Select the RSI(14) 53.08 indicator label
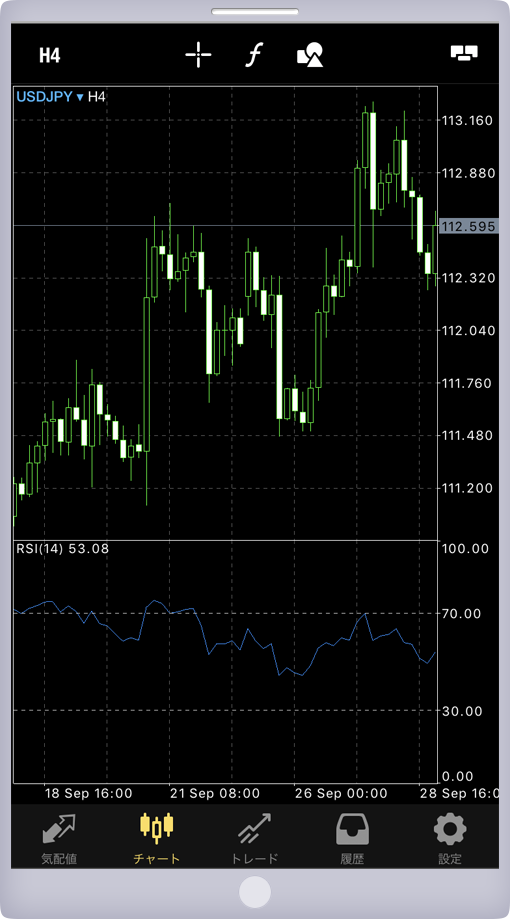Screen dimensions: 510x919 (62, 549)
